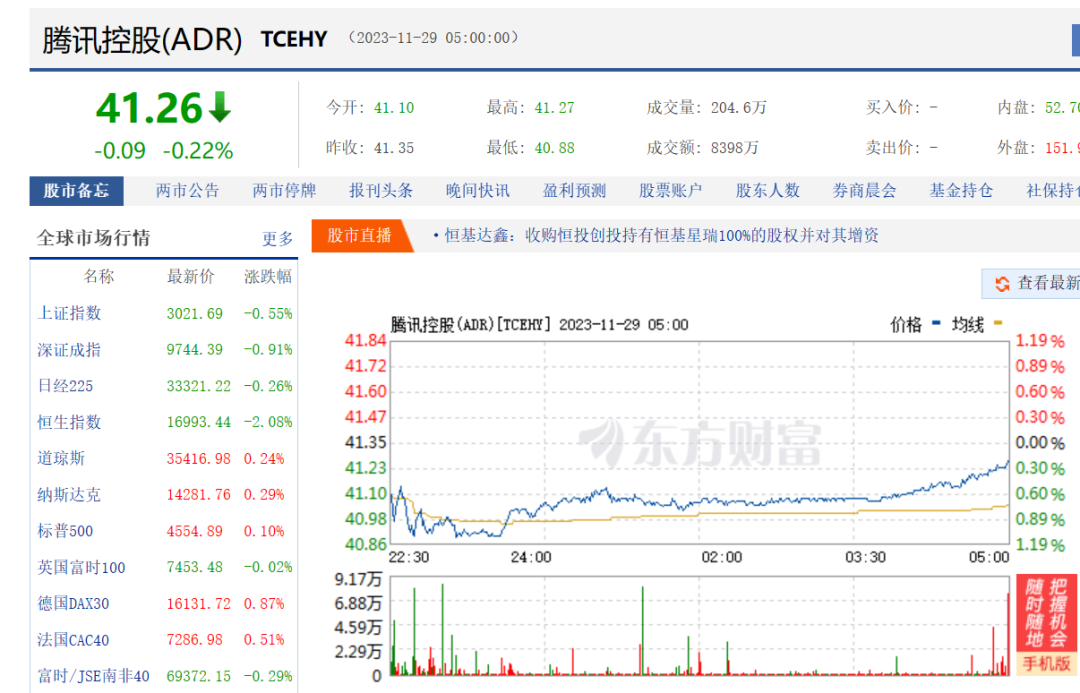Click the 名称 column header
1080x693 pixels.
98,277
